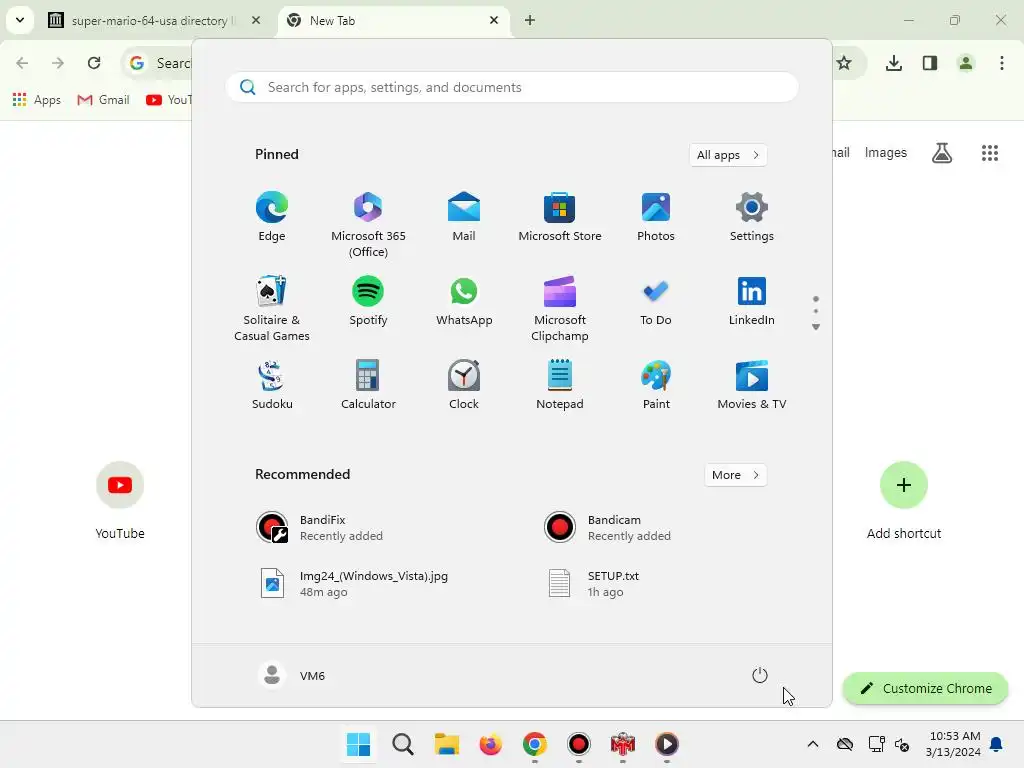Open WhatsApp
The width and height of the screenshot is (1024, 768).
[x=464, y=301]
